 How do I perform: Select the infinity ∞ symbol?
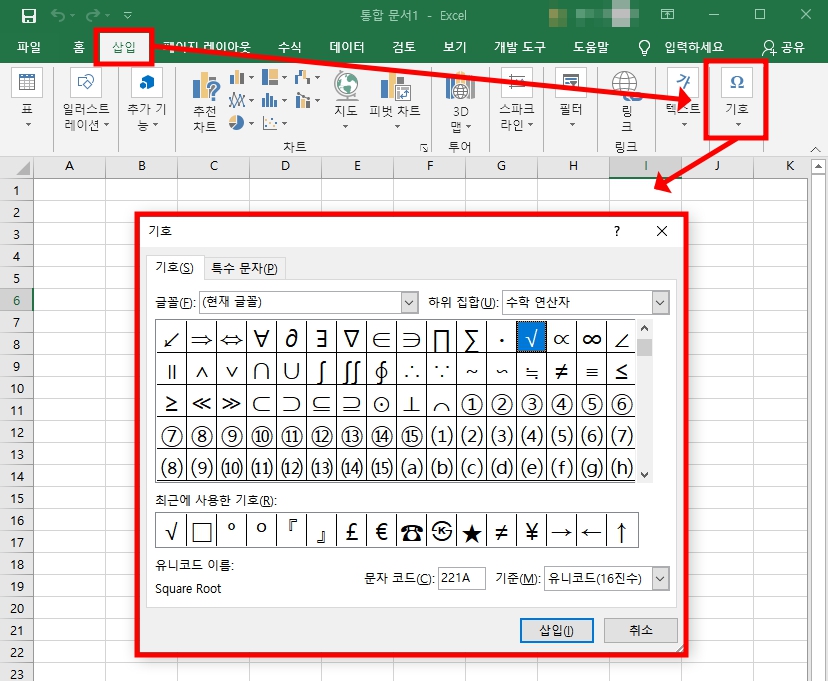[x=591, y=338]
